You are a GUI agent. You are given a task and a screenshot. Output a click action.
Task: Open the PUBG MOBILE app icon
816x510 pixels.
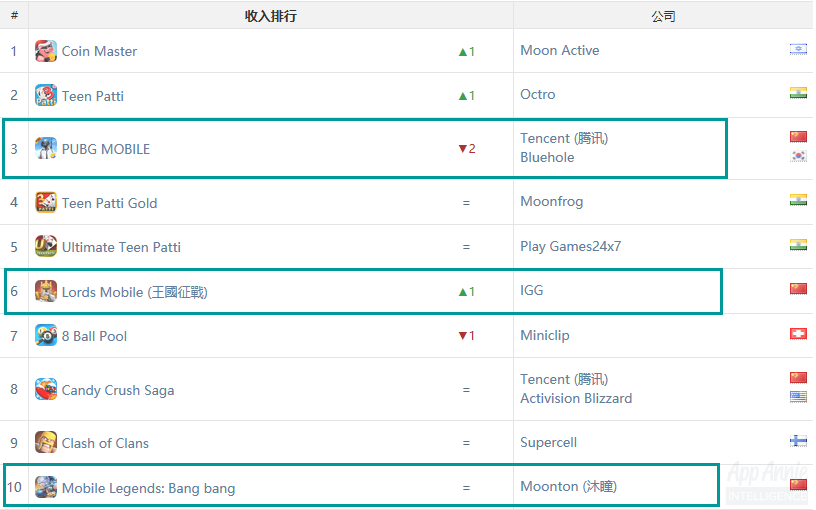(46, 148)
